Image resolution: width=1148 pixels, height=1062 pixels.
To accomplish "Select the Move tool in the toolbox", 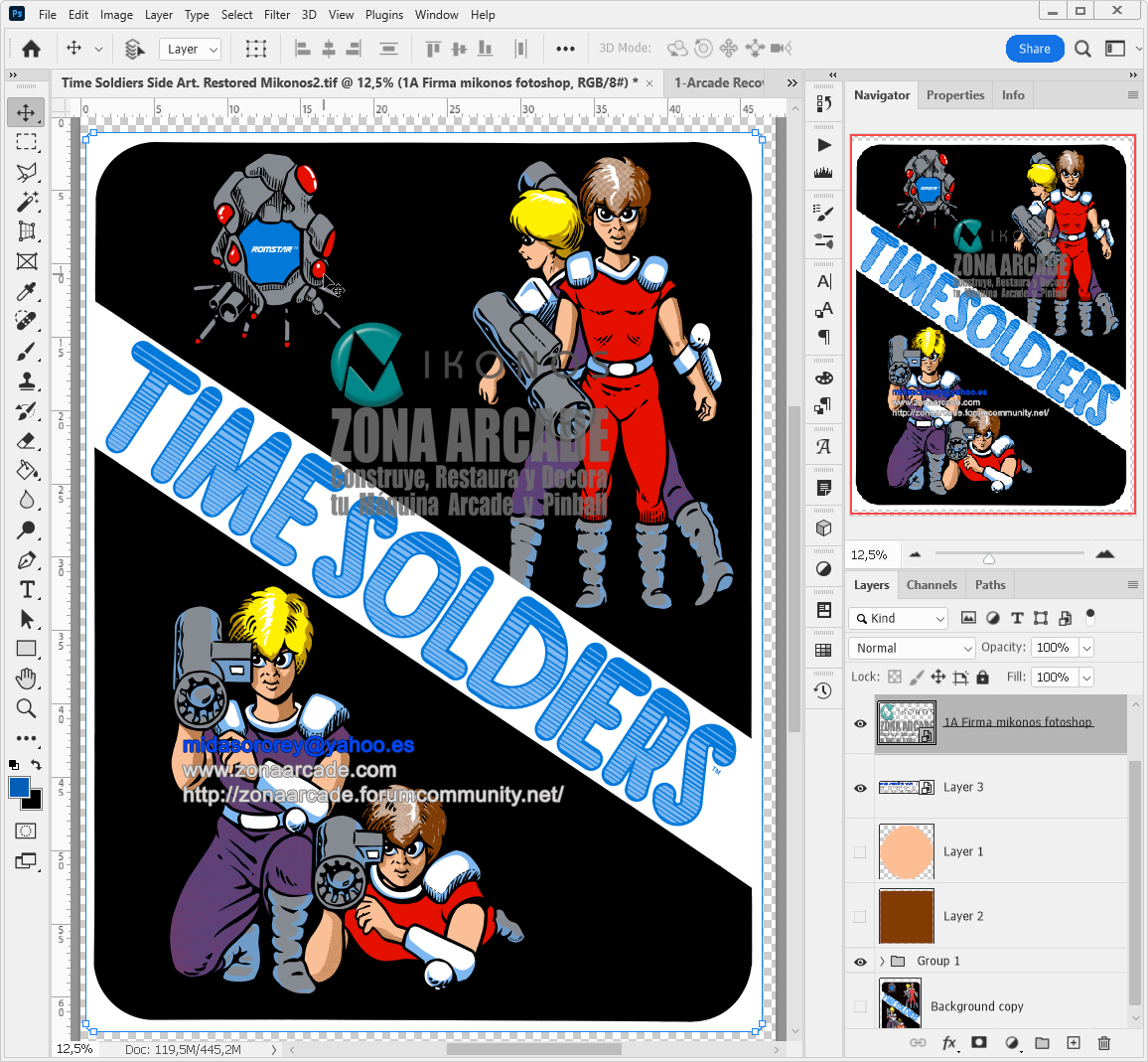I will [x=27, y=112].
